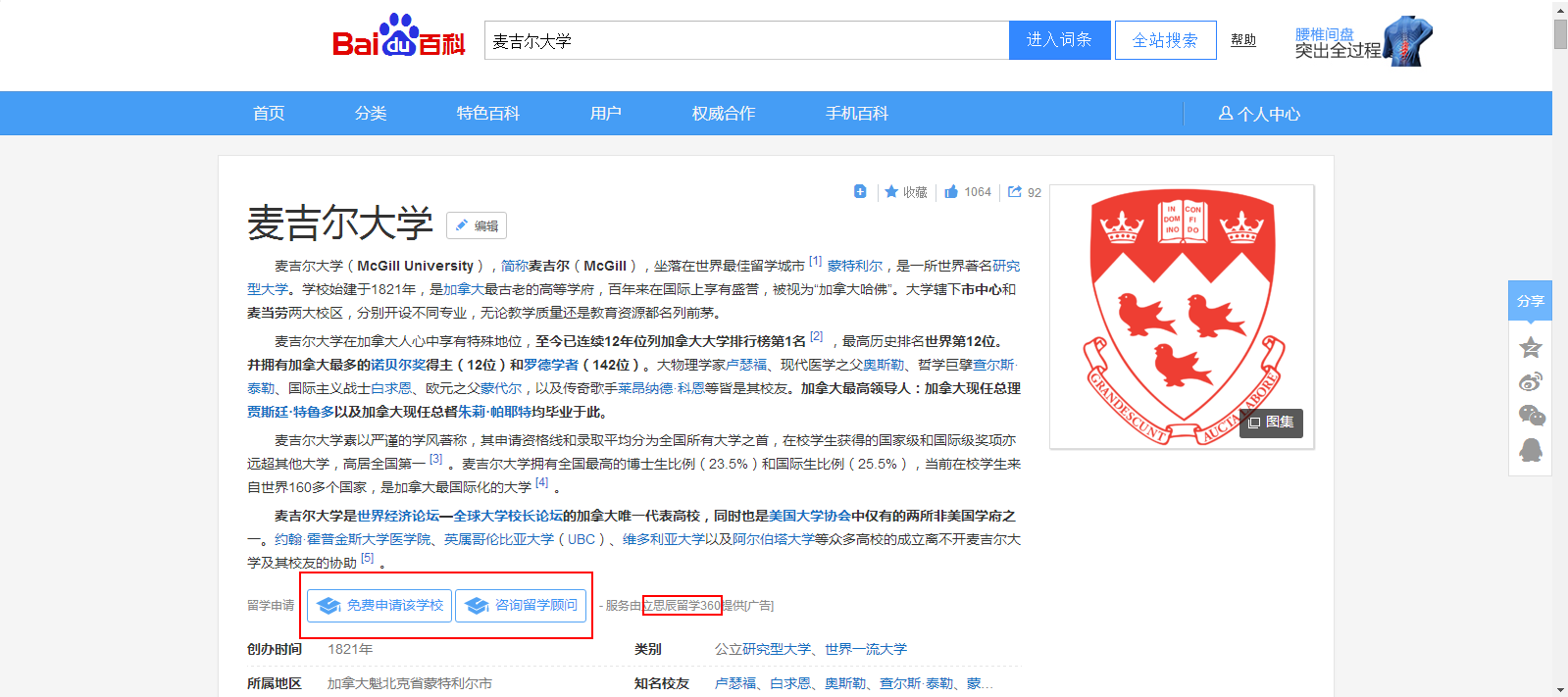Click the 世界一流大学 link

[x=866, y=649]
